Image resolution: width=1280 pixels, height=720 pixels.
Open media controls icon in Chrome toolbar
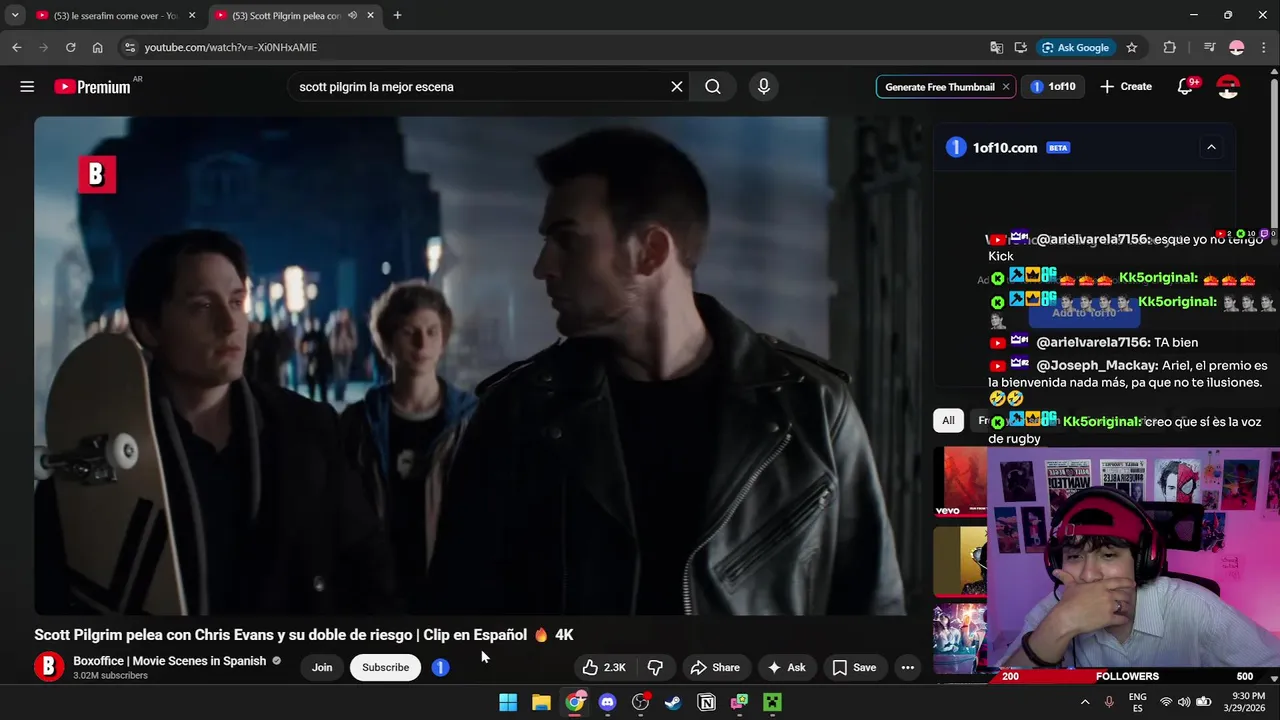click(x=1209, y=47)
